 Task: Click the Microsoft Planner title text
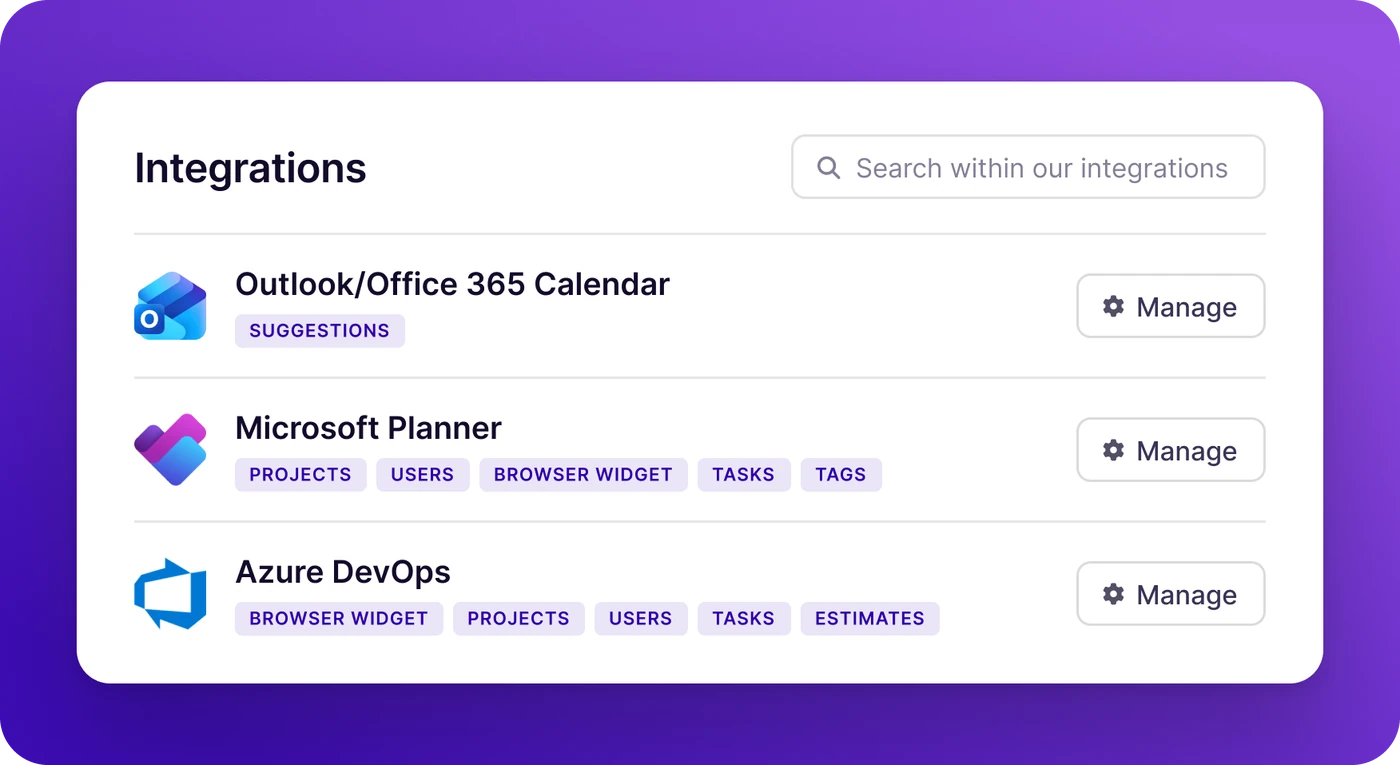click(x=368, y=428)
